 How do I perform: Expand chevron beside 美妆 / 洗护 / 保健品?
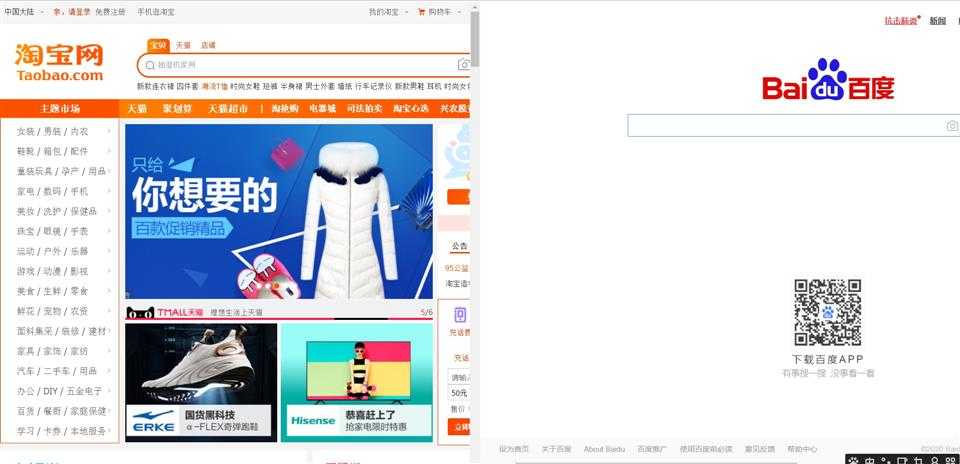(x=109, y=211)
